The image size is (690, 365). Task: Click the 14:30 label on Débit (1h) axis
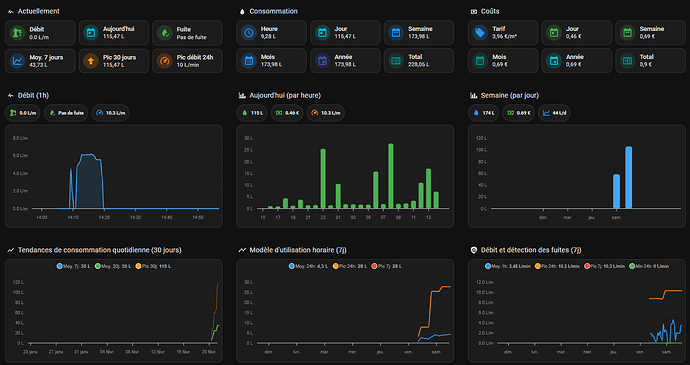click(x=136, y=218)
